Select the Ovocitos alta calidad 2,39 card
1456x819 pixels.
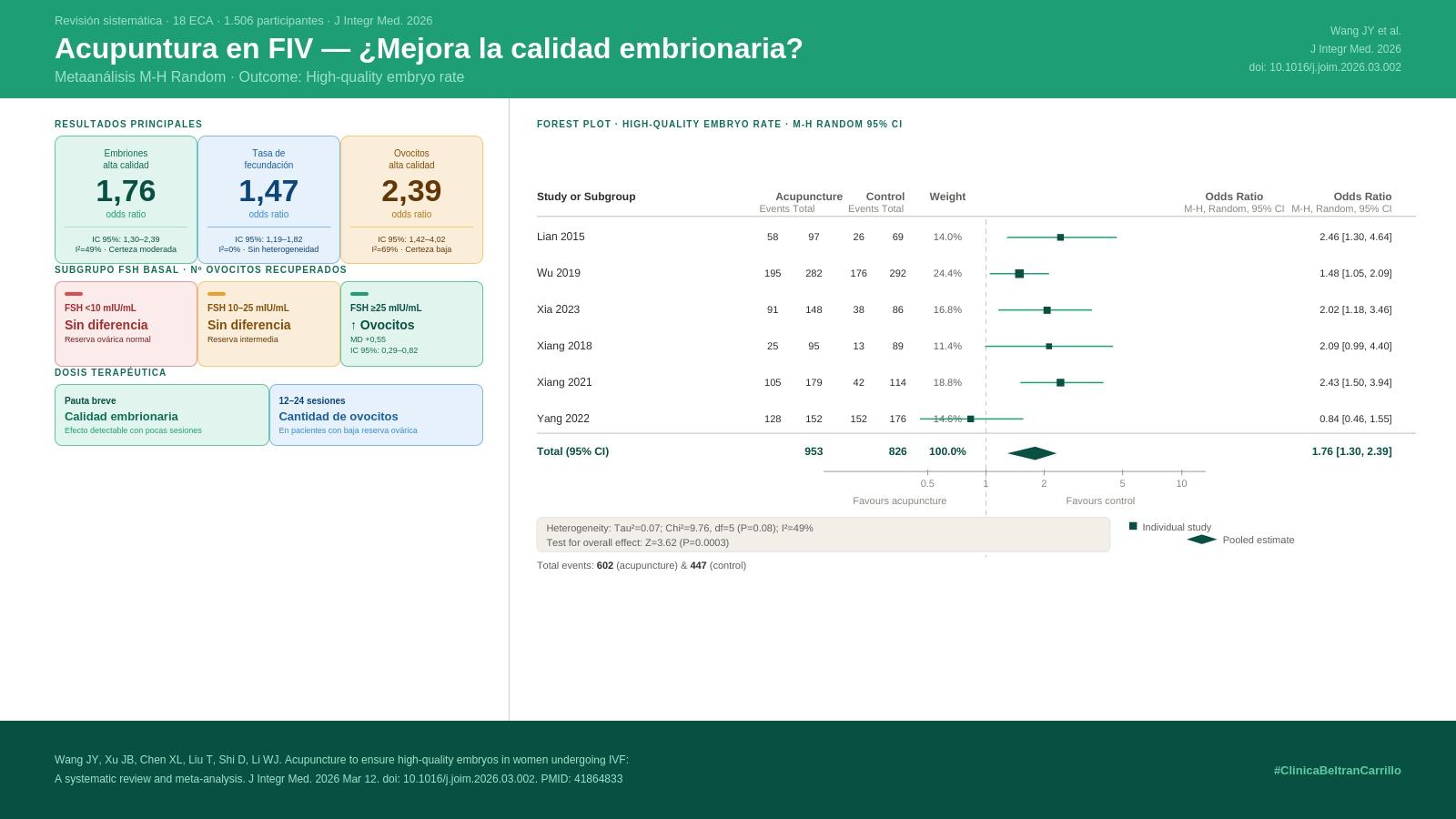tap(411, 199)
